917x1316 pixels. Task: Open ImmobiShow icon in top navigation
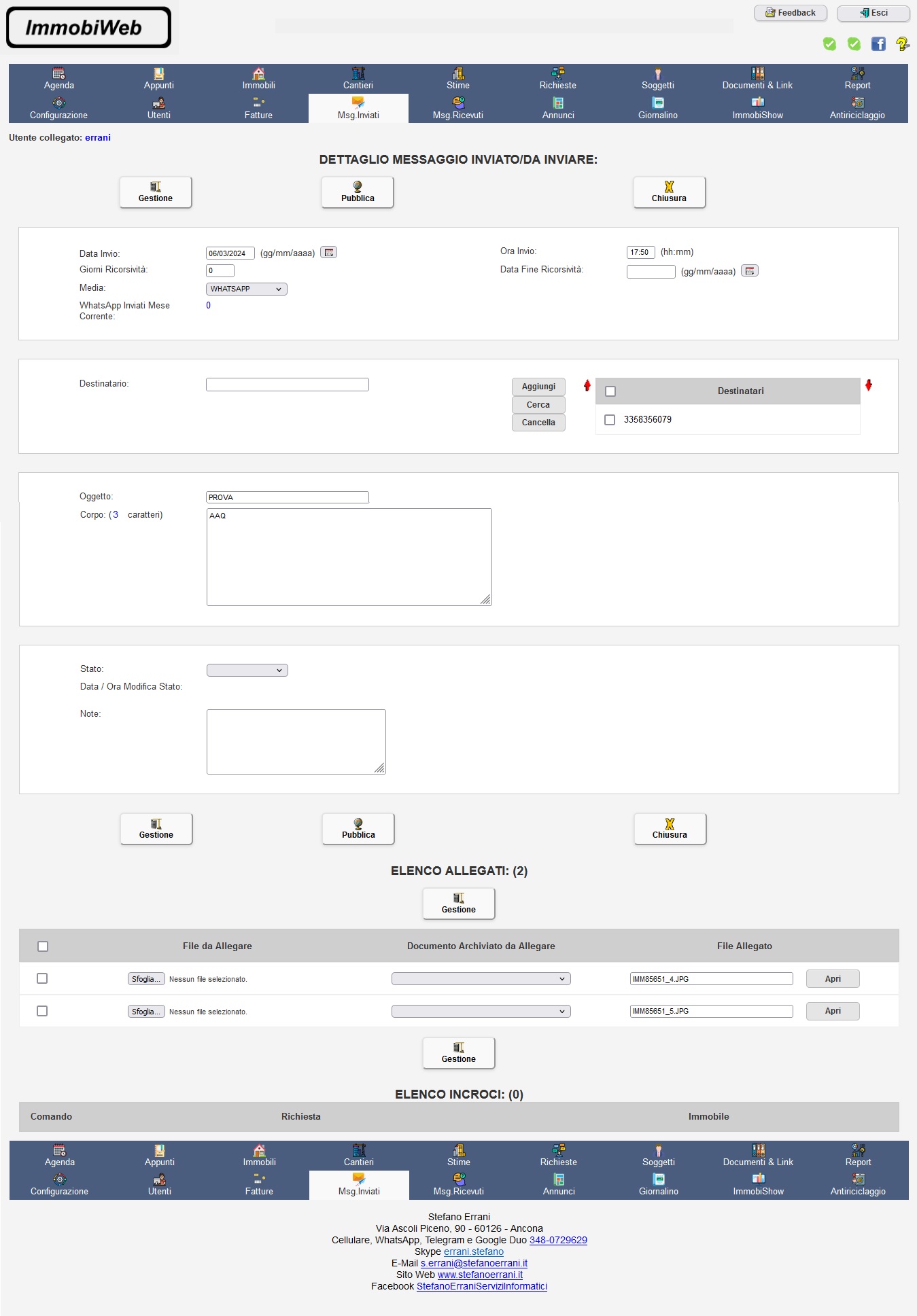pyautogui.click(x=757, y=103)
